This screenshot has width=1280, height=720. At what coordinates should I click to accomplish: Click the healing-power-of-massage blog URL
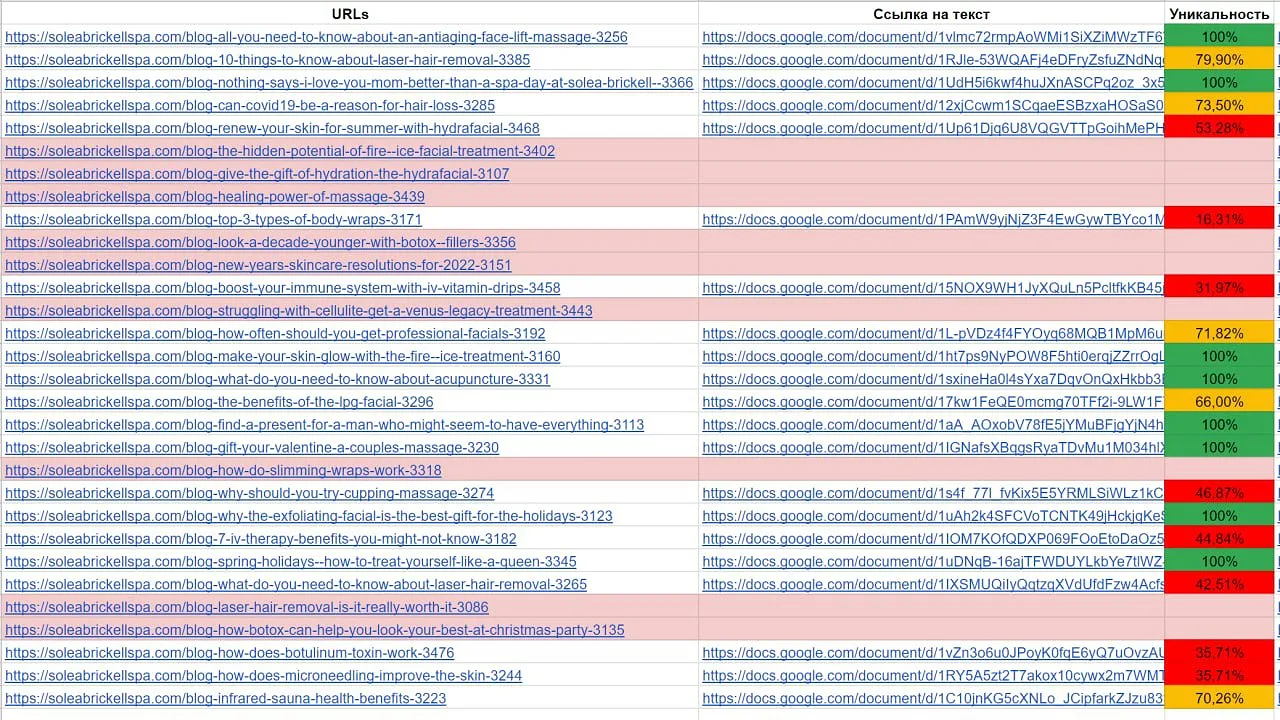pyautogui.click(x=214, y=197)
